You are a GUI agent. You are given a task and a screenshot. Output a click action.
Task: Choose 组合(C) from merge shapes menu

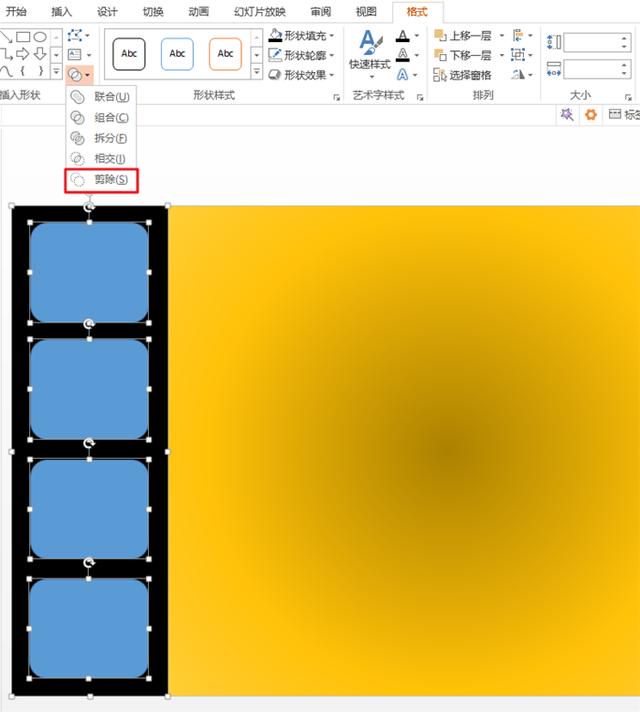point(101,118)
